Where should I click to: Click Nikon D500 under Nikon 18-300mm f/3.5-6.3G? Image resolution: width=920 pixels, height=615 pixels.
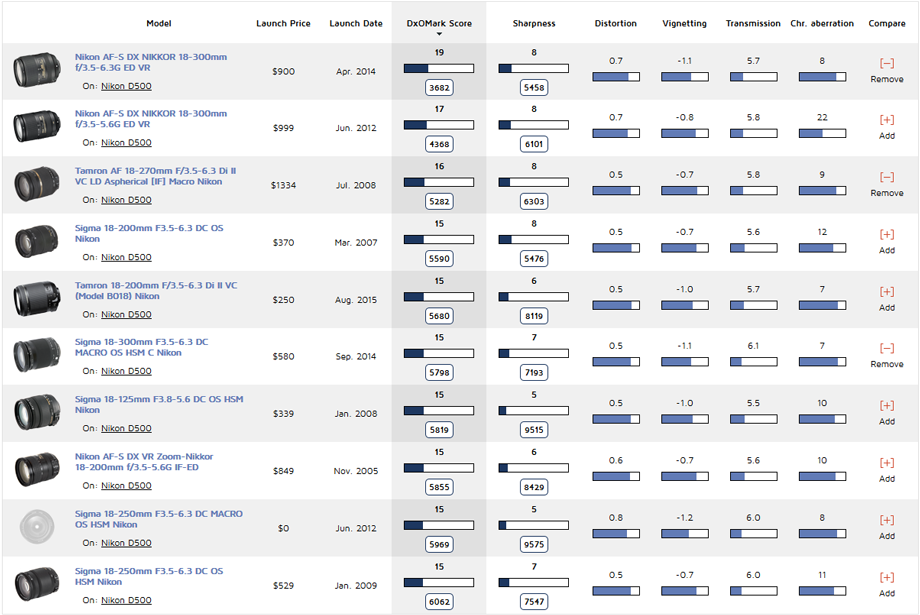pos(126,86)
